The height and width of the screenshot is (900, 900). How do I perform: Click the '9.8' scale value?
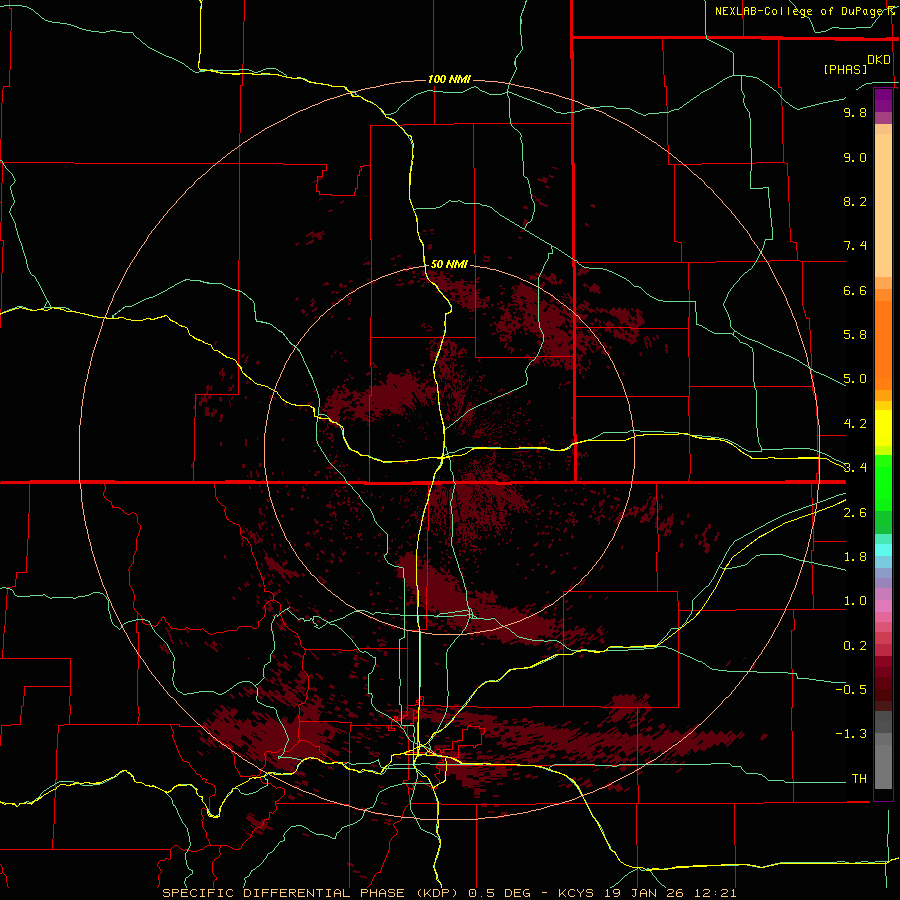[x=855, y=112]
